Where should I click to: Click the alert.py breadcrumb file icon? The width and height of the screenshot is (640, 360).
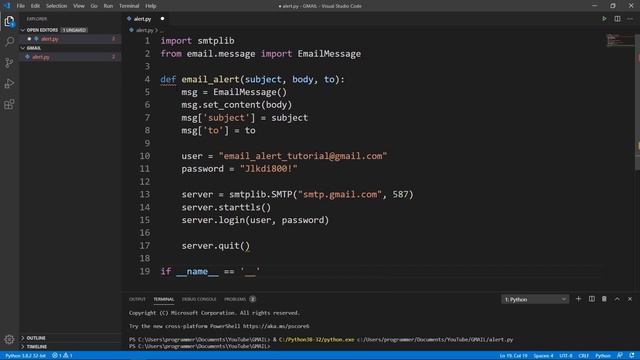pyautogui.click(x=131, y=30)
